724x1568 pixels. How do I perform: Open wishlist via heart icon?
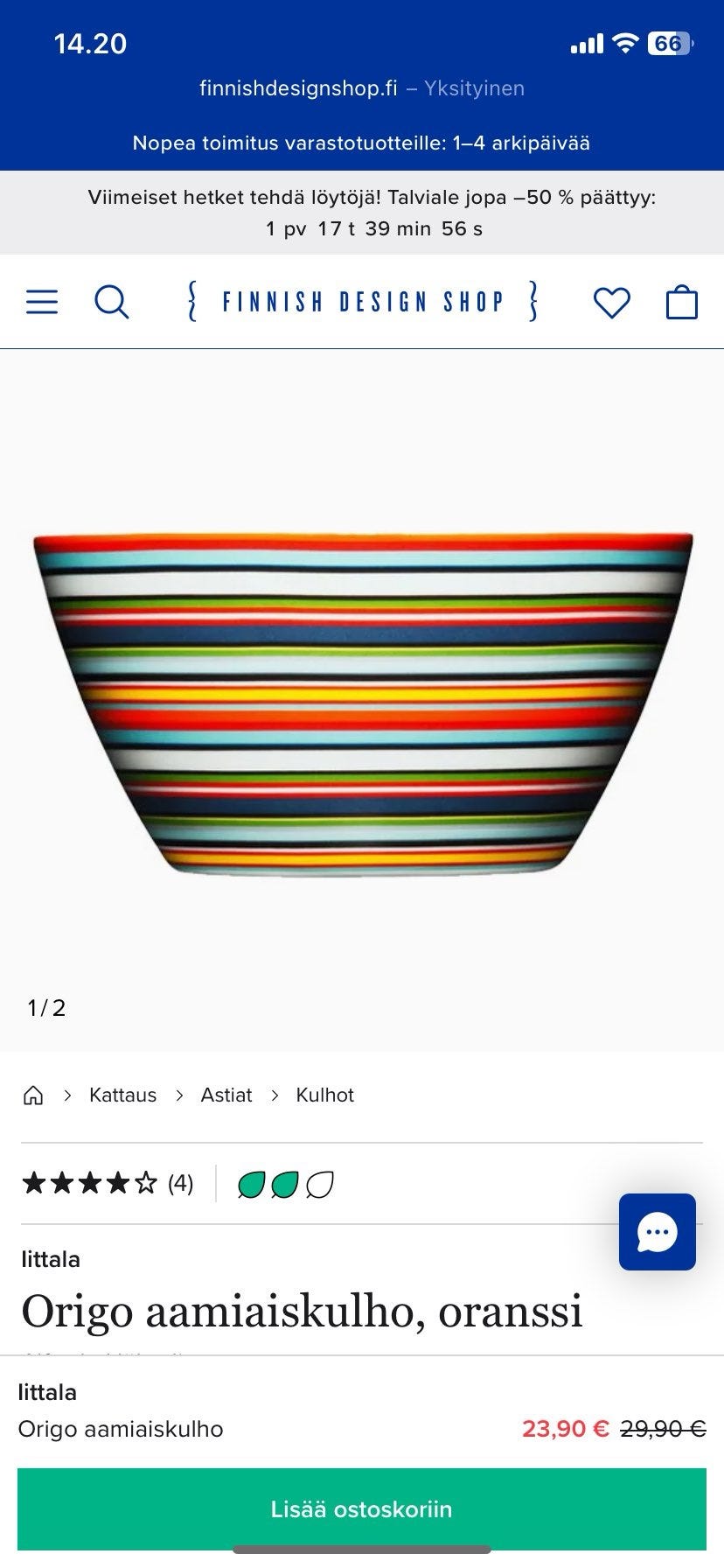click(x=611, y=303)
